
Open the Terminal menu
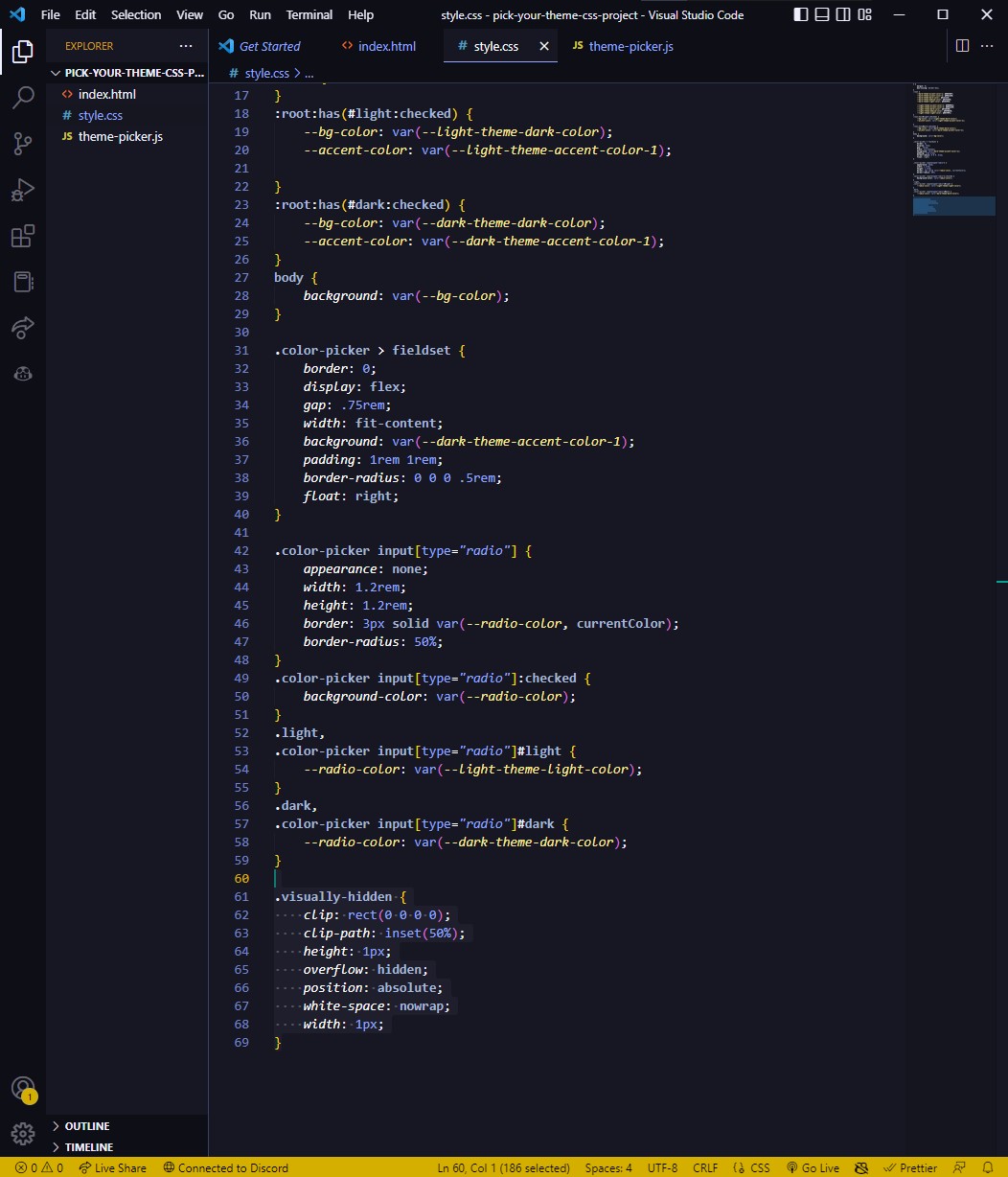click(x=309, y=14)
